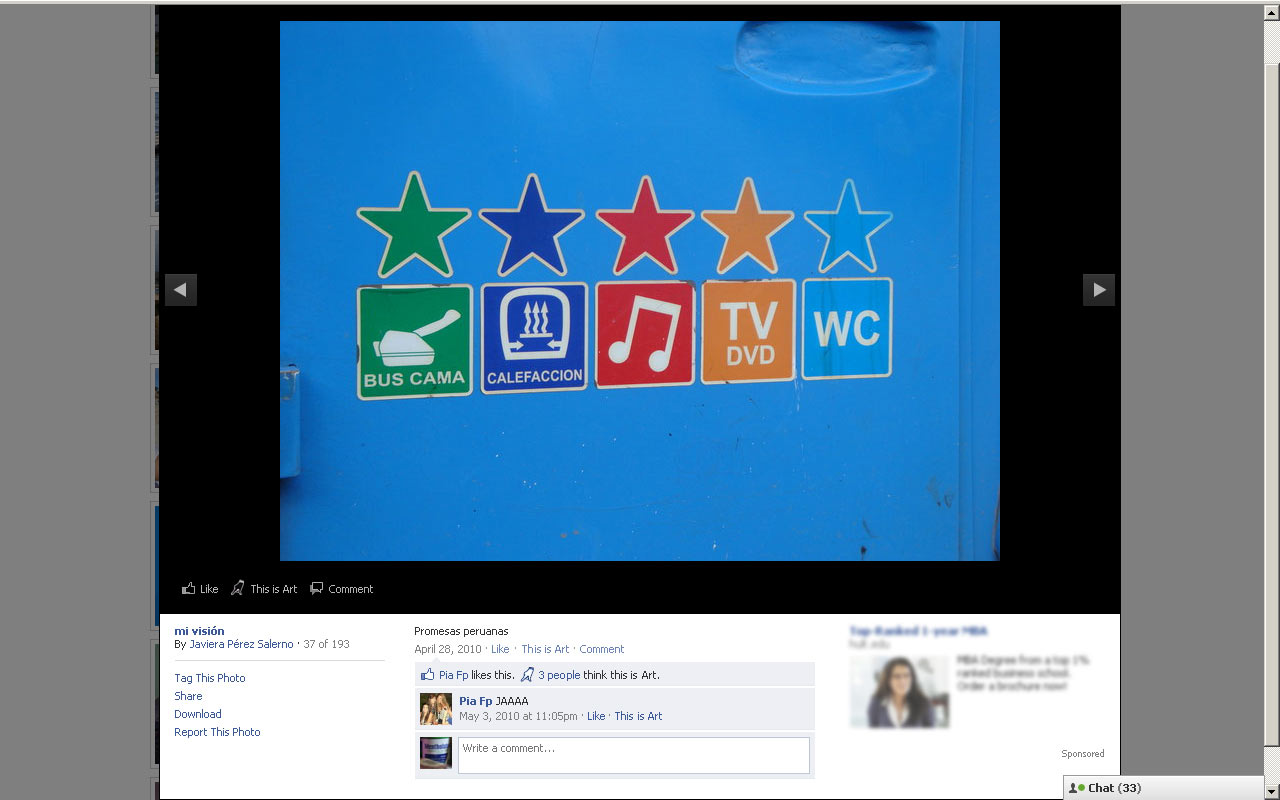Click the This is Art icon below photo
Screen dimensions: 1280x800
[238, 589]
